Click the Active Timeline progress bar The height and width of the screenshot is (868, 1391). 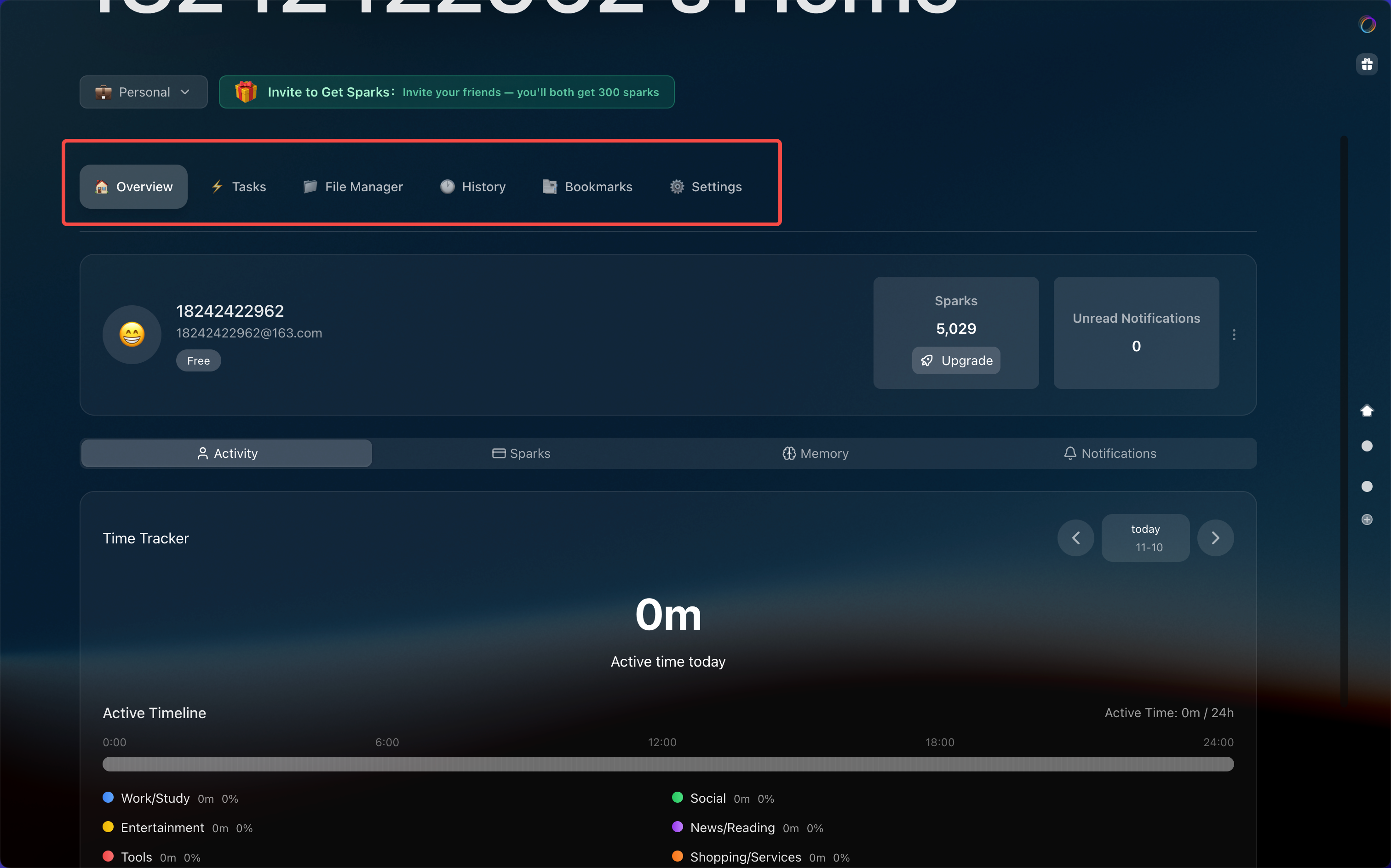(x=668, y=764)
